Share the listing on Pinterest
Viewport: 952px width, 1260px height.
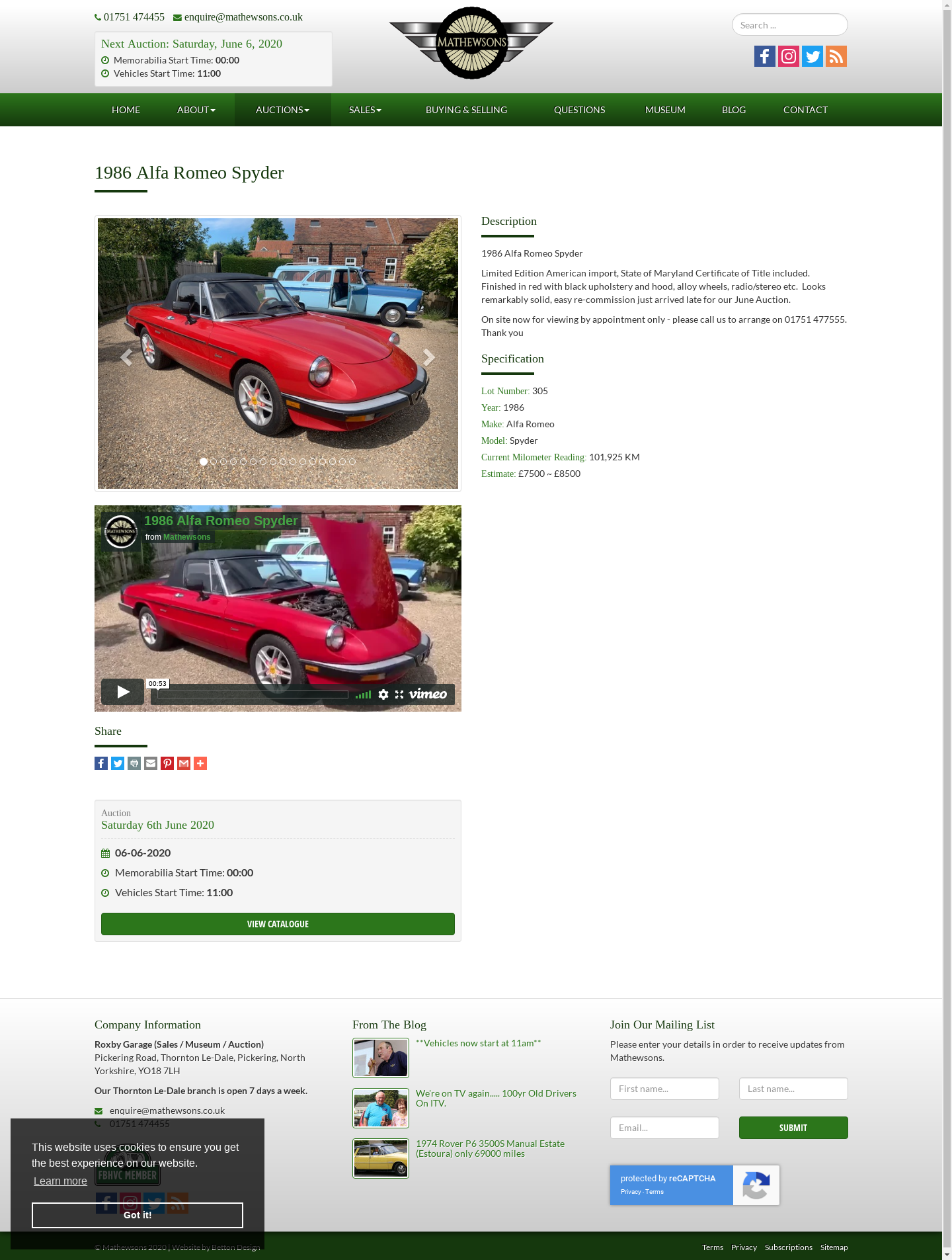pos(167,763)
